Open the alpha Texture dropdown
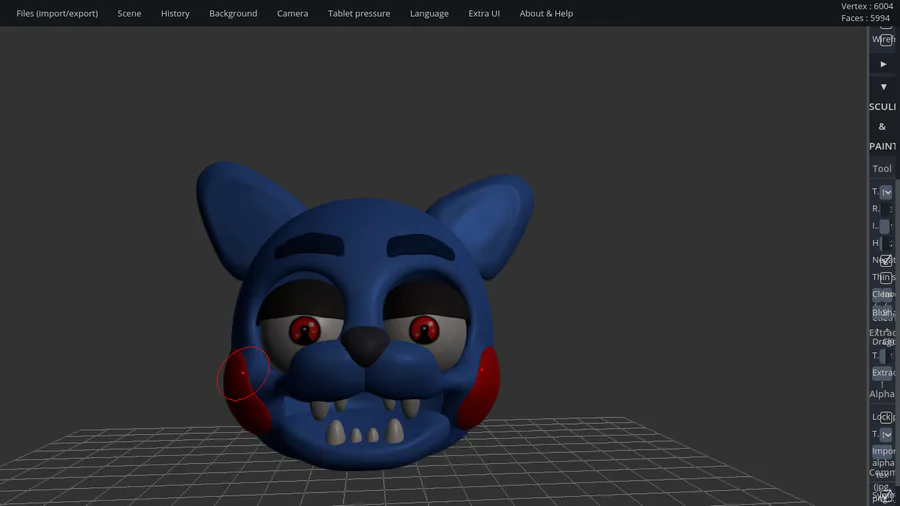Image resolution: width=900 pixels, height=506 pixels. [x=886, y=434]
